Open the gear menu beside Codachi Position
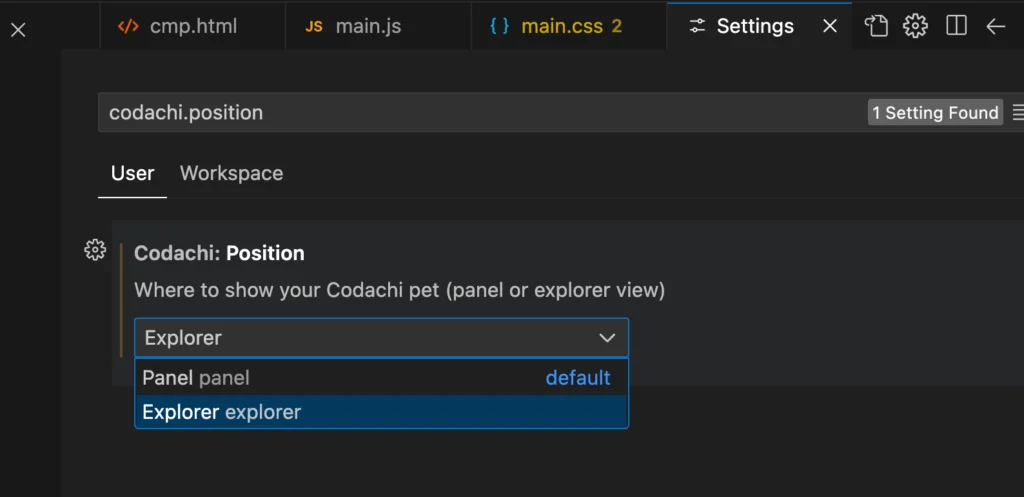 click(95, 249)
